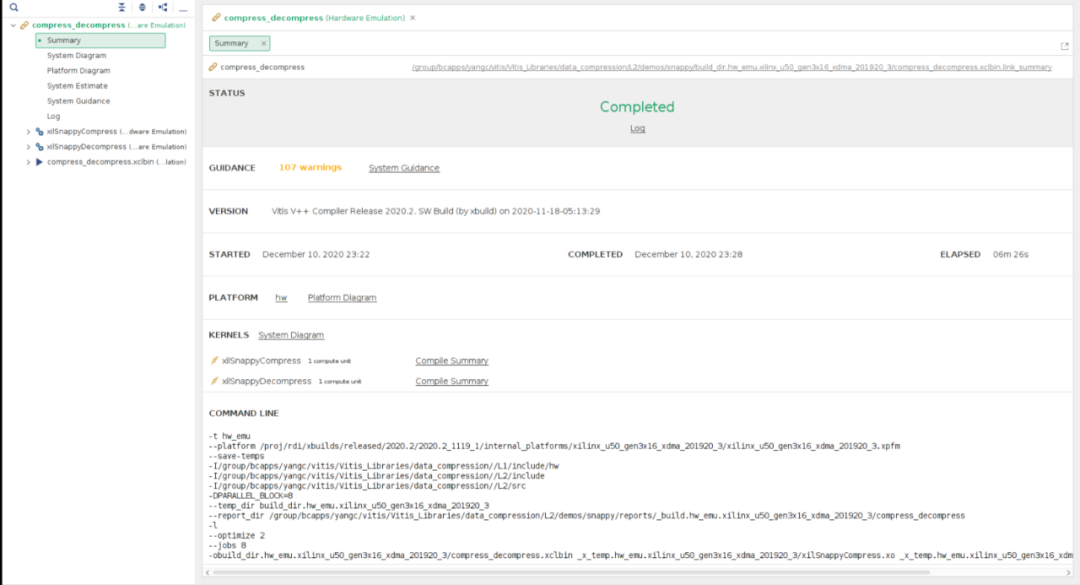Expand the xilSnappyDecompress emulation node
Screen dimensions: 1080x585
(x=28, y=146)
